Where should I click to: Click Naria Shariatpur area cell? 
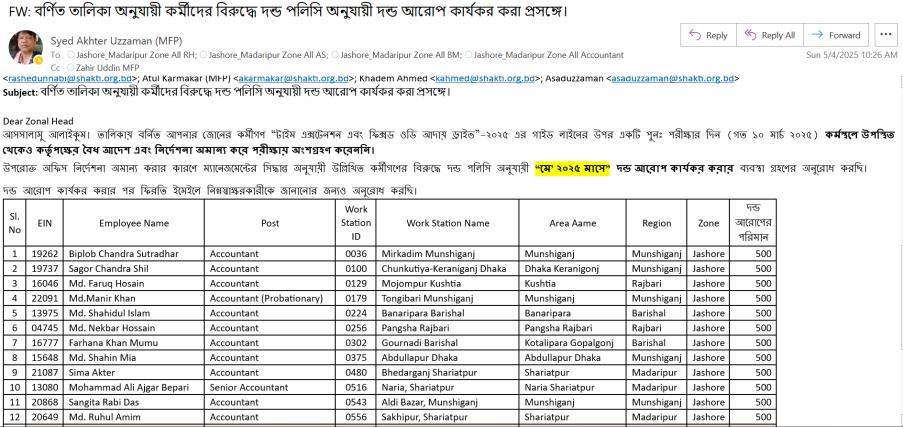[x=572, y=387]
